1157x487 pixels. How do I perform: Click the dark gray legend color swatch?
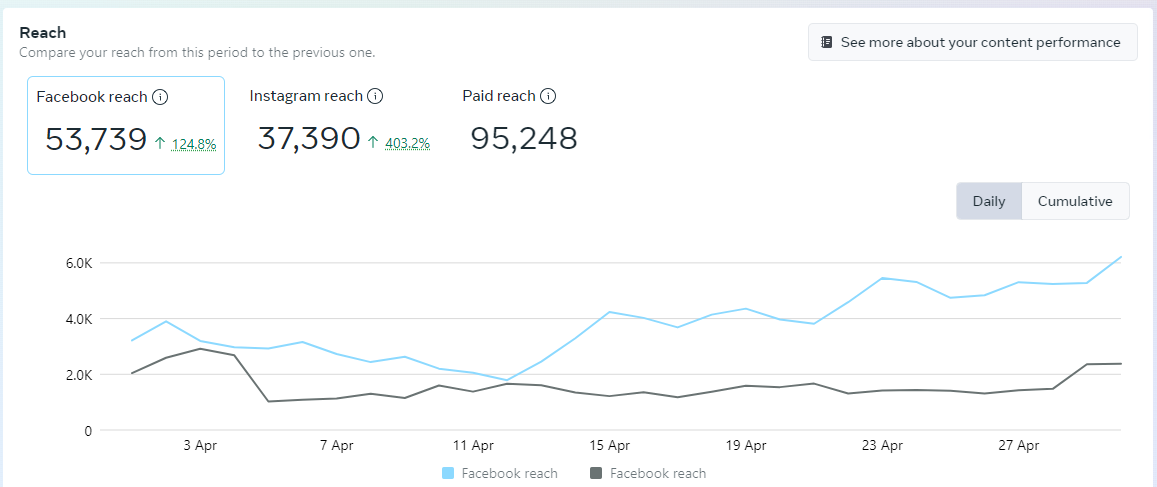point(597,473)
